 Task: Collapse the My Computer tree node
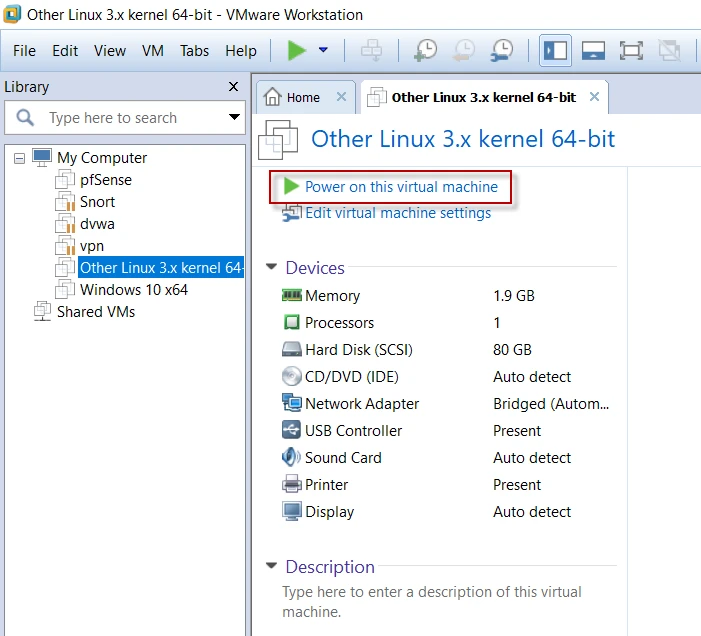coord(19,158)
